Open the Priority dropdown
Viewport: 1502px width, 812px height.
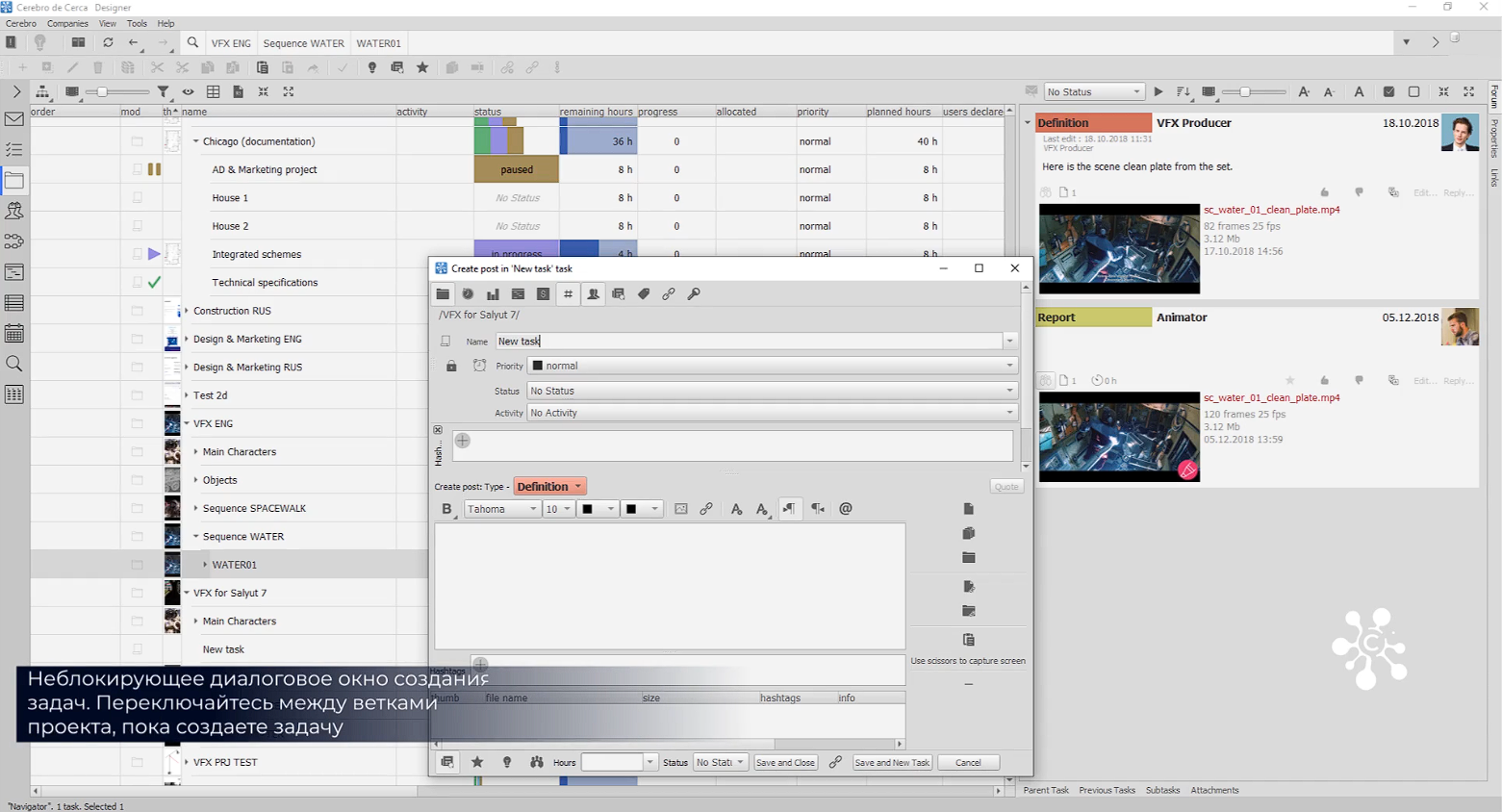[773, 366]
